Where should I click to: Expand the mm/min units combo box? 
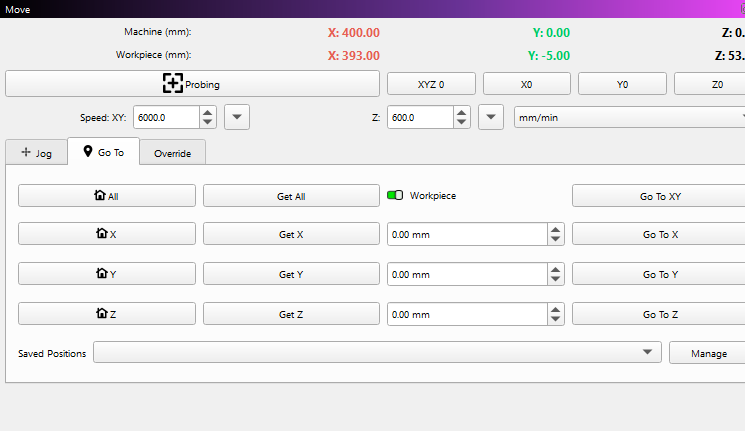[x=628, y=117]
